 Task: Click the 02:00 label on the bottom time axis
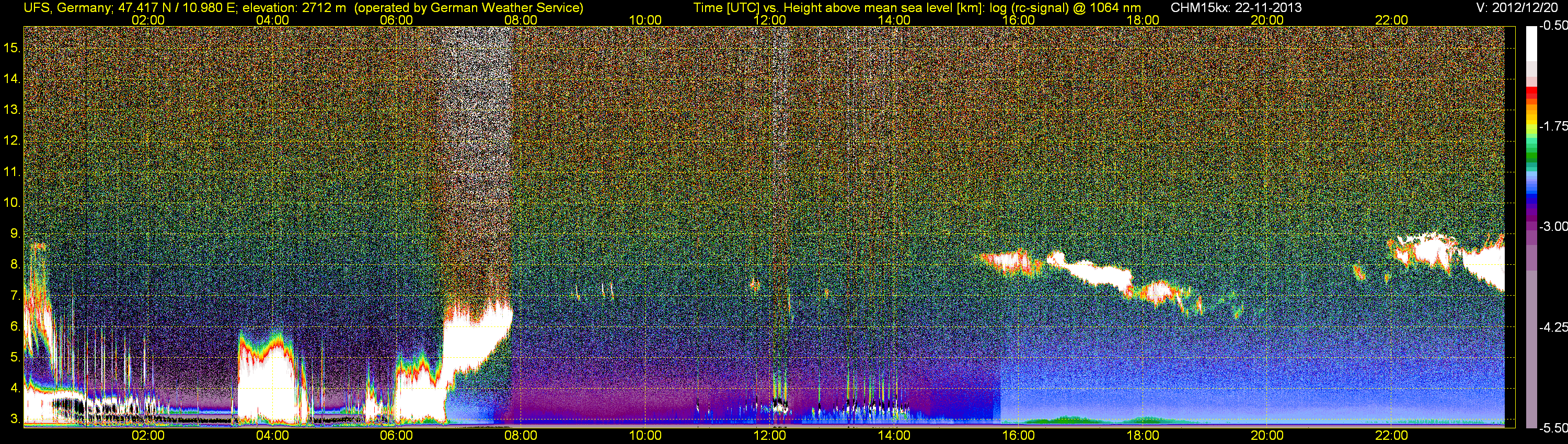[x=148, y=436]
